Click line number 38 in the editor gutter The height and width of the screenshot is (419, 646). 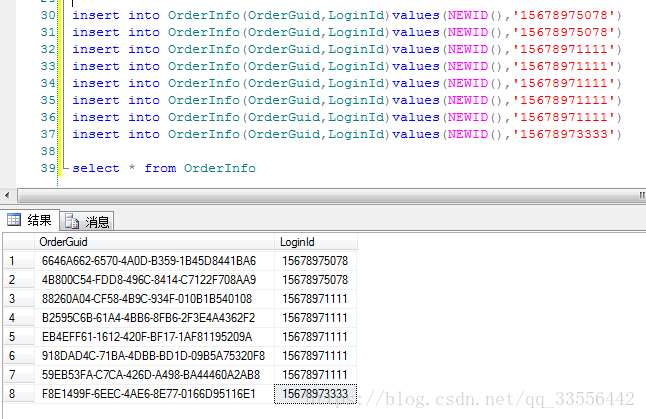(x=48, y=151)
